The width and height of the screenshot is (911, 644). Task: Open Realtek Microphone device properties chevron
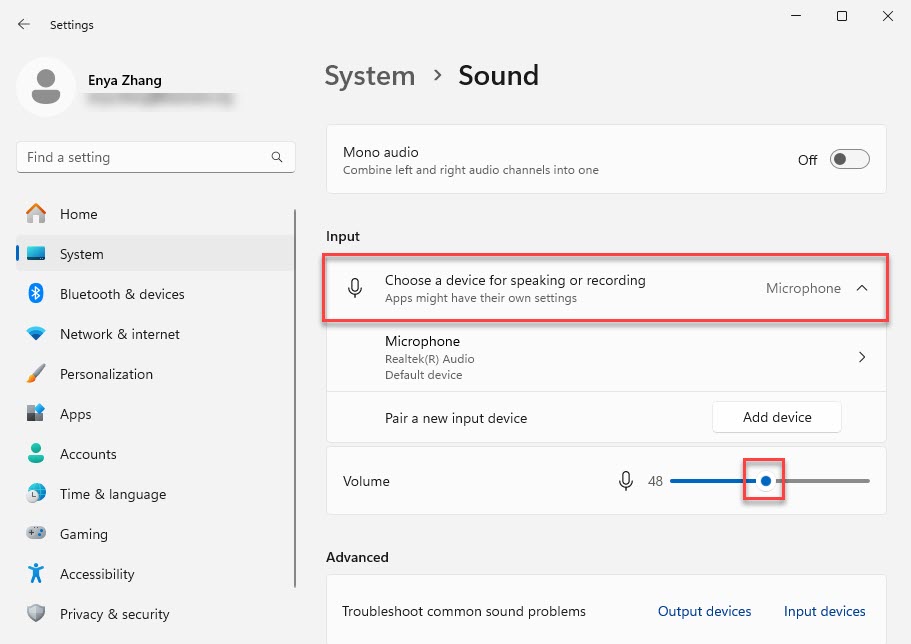[861, 357]
